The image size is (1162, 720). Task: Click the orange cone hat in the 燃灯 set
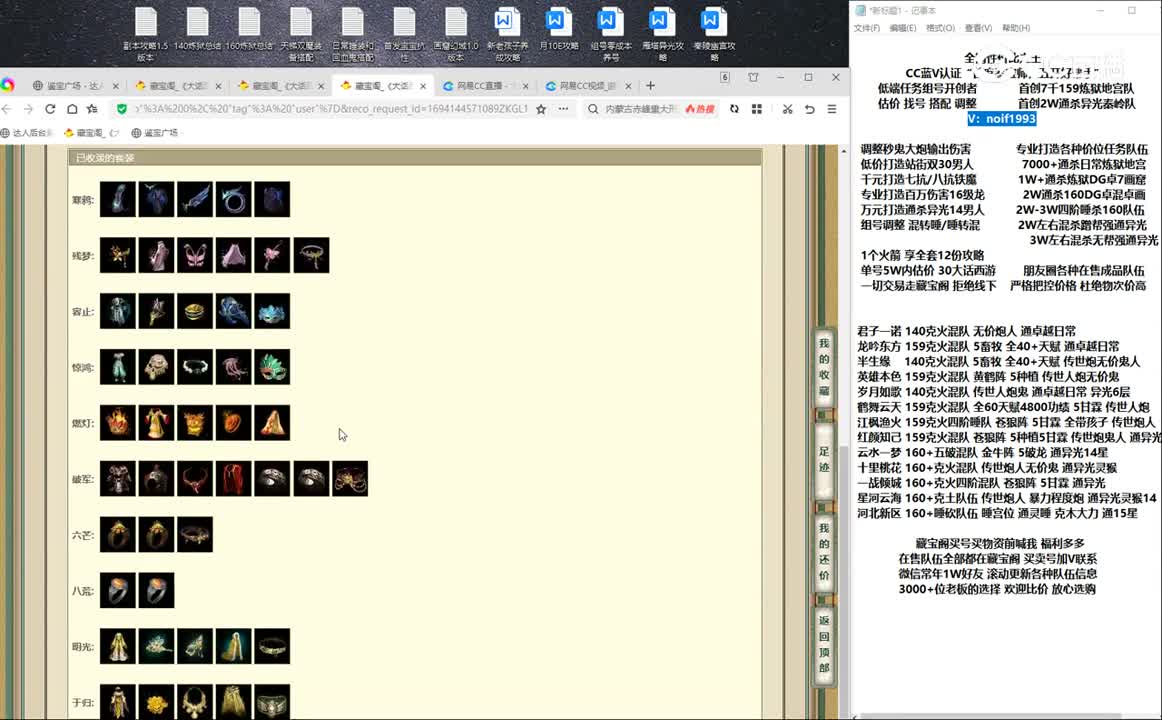click(x=272, y=423)
